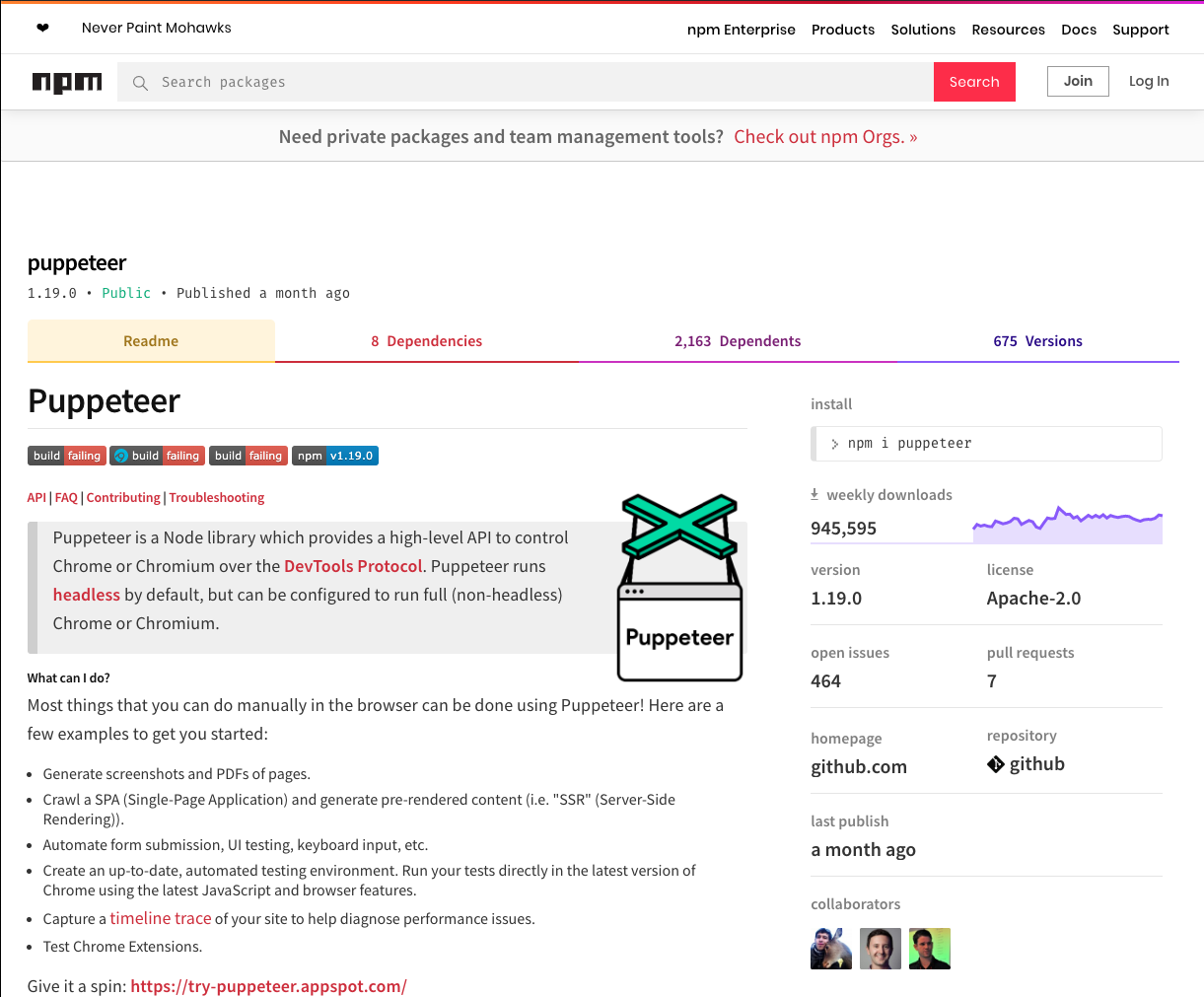Click the Apache-2.0 license value
The image size is (1204, 997).
click(x=1033, y=599)
